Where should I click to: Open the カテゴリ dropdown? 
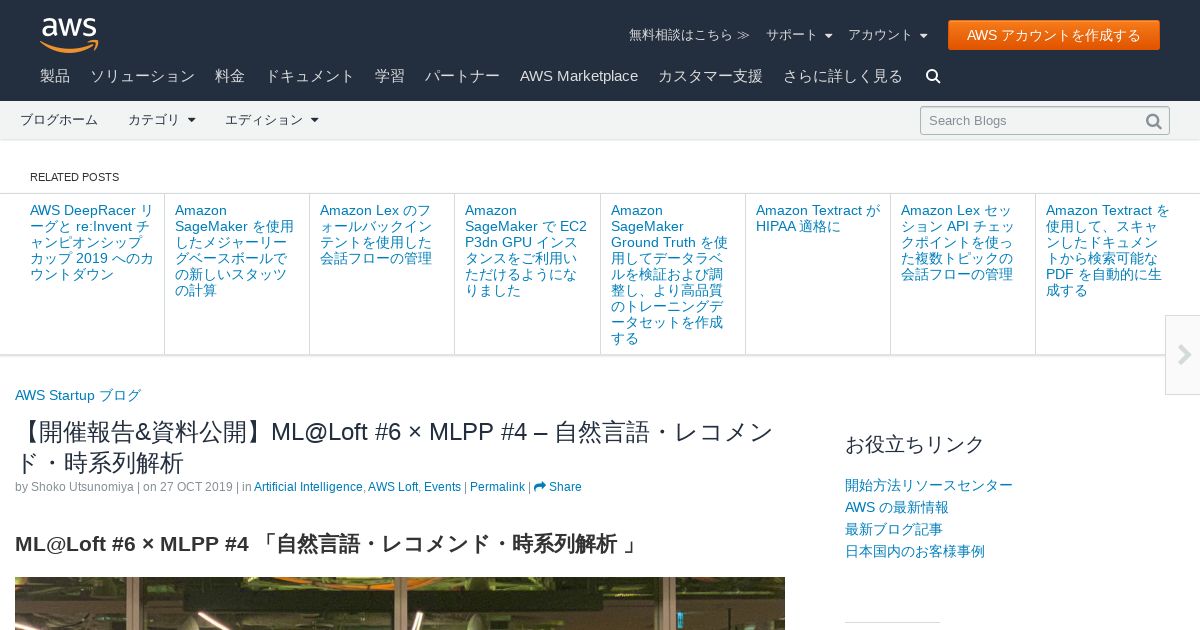tap(161, 120)
